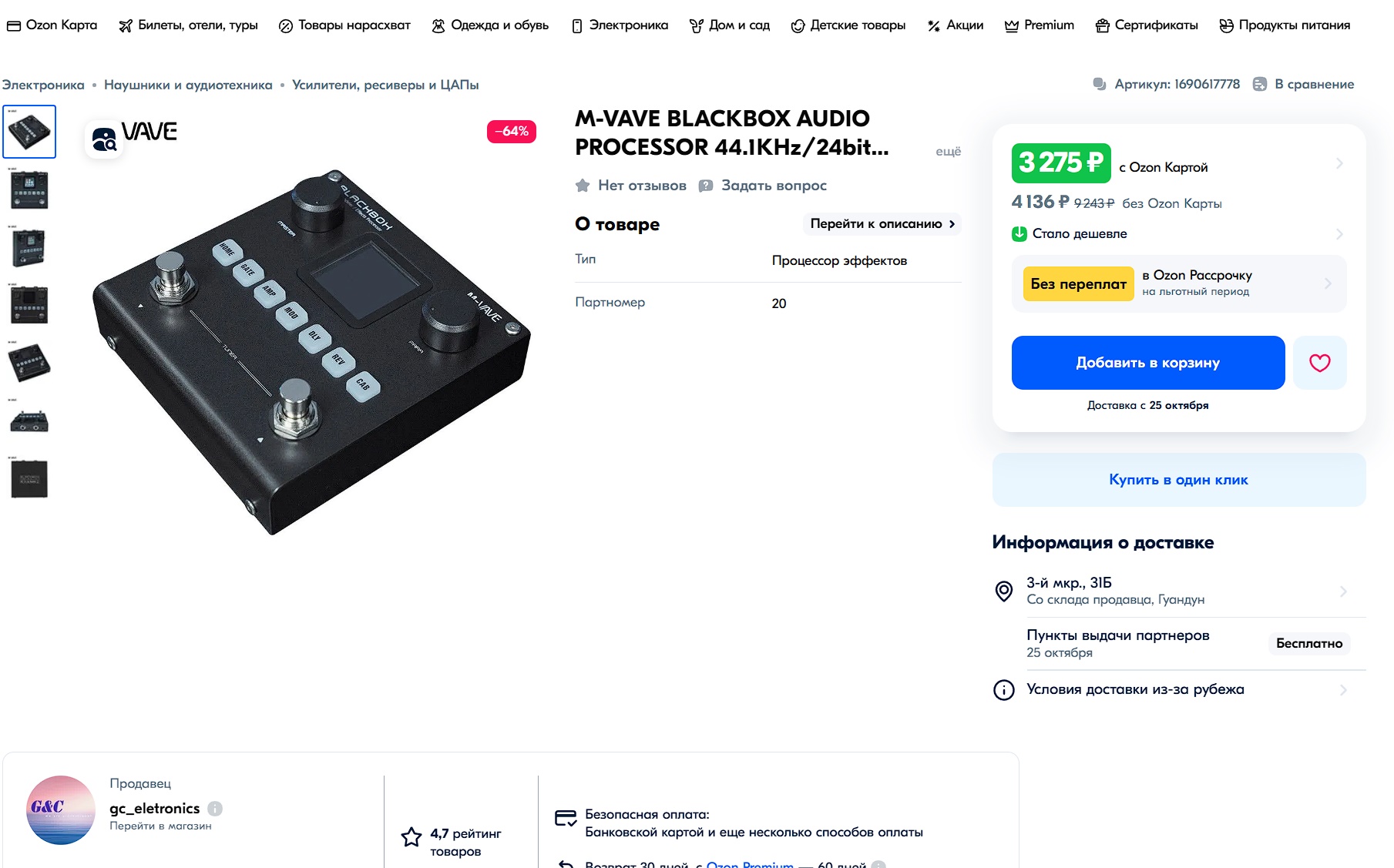Expand the Стало дешевле row

(x=1179, y=233)
